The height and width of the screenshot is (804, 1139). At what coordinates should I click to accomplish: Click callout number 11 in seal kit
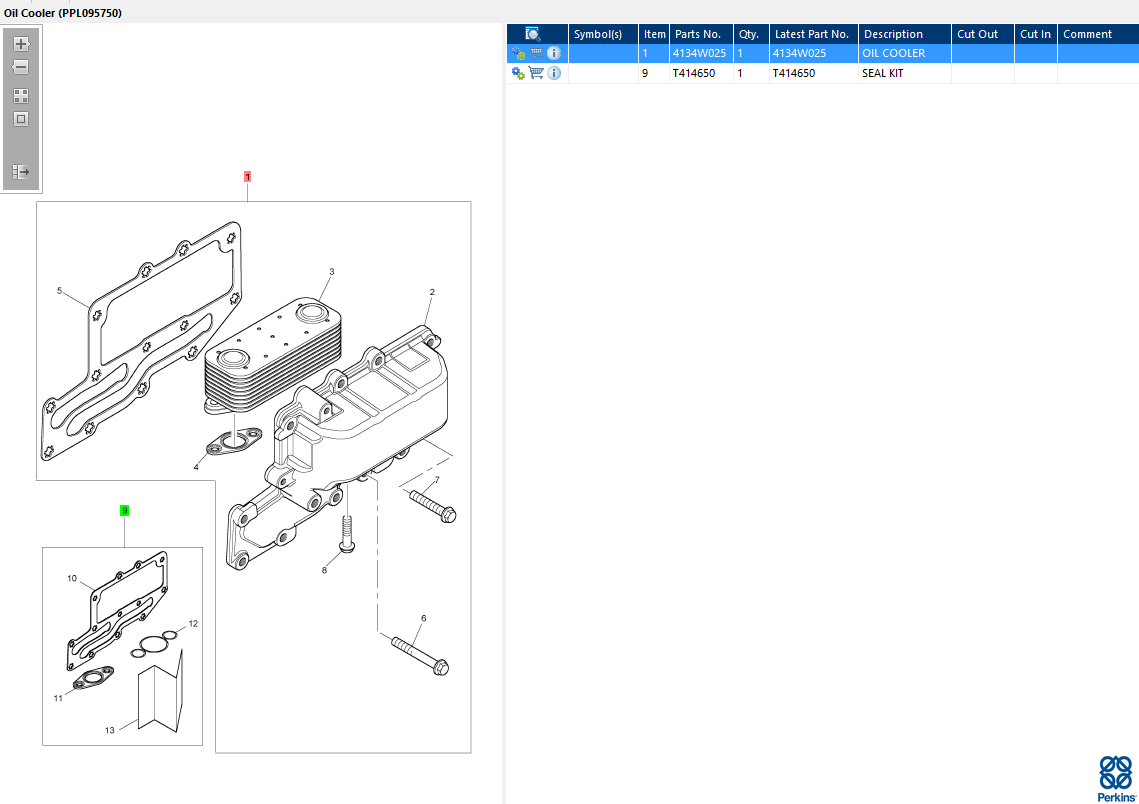coord(58,698)
